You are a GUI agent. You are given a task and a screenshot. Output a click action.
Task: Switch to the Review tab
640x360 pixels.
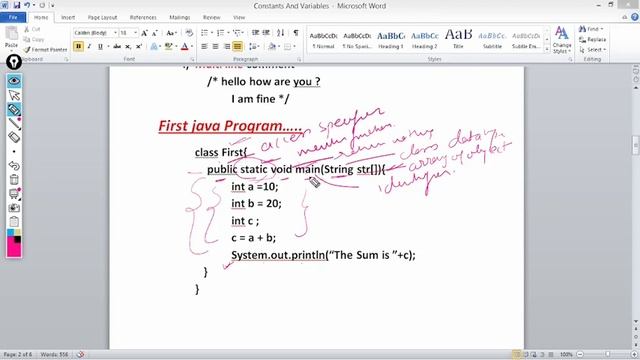tap(211, 18)
